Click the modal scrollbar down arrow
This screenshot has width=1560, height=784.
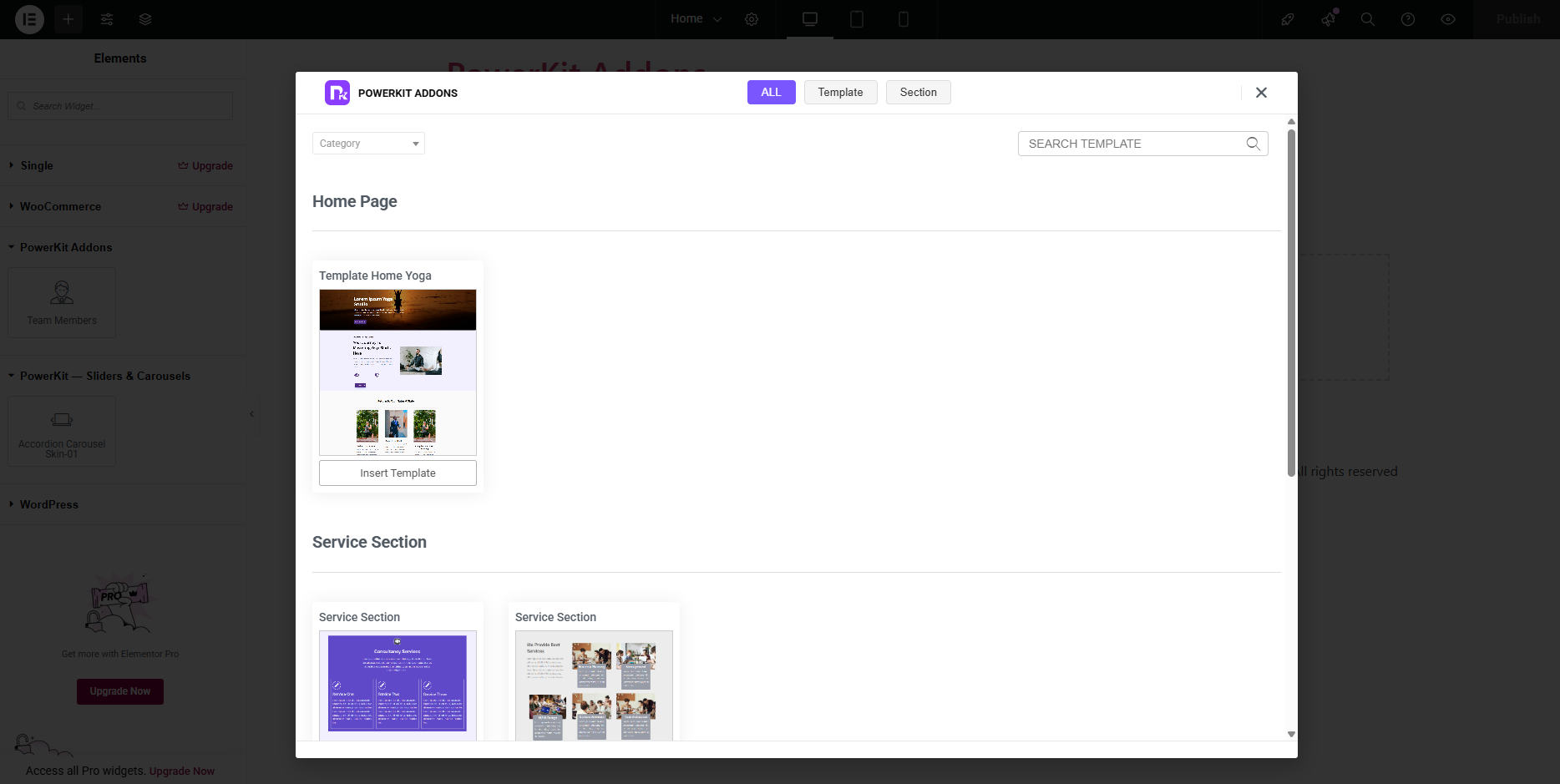coord(1291,735)
